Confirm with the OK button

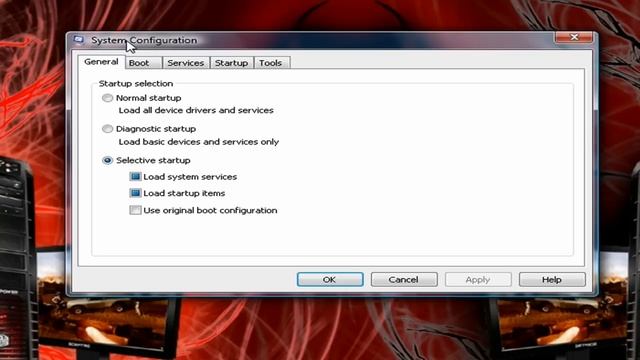click(330, 280)
